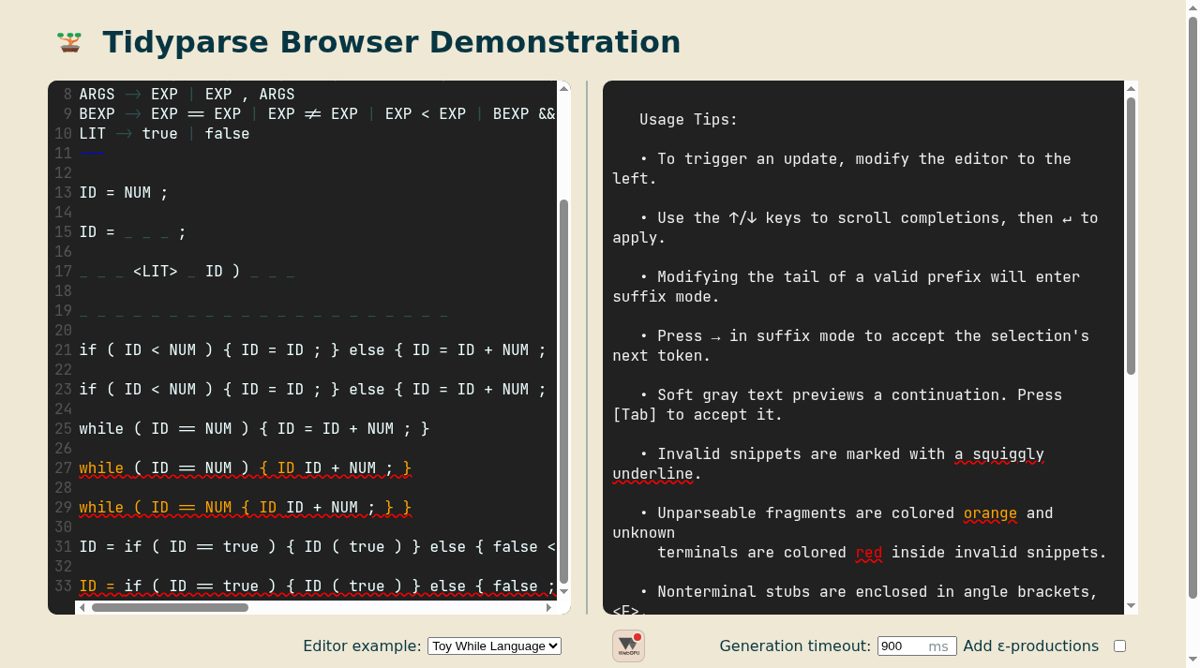Click the editor scroll-down arrow

click(564, 593)
